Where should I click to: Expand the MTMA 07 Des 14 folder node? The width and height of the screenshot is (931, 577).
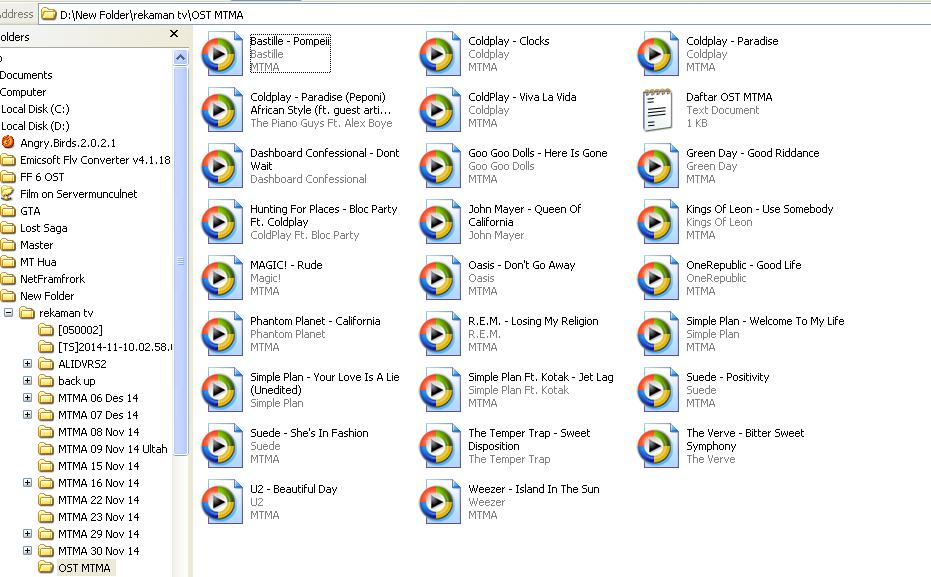tap(27, 414)
